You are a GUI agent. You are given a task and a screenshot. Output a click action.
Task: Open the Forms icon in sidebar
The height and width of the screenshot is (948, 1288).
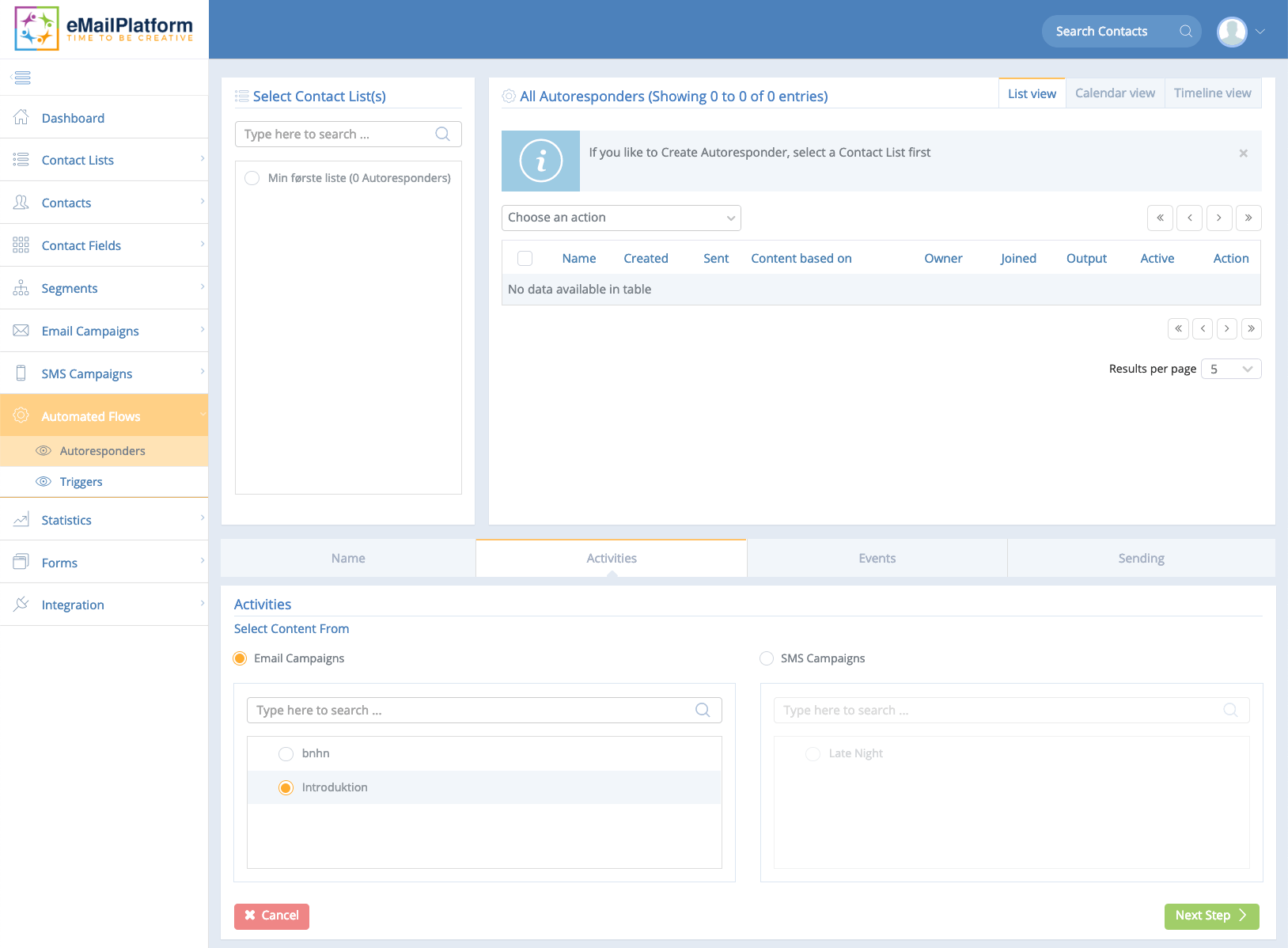click(21, 562)
